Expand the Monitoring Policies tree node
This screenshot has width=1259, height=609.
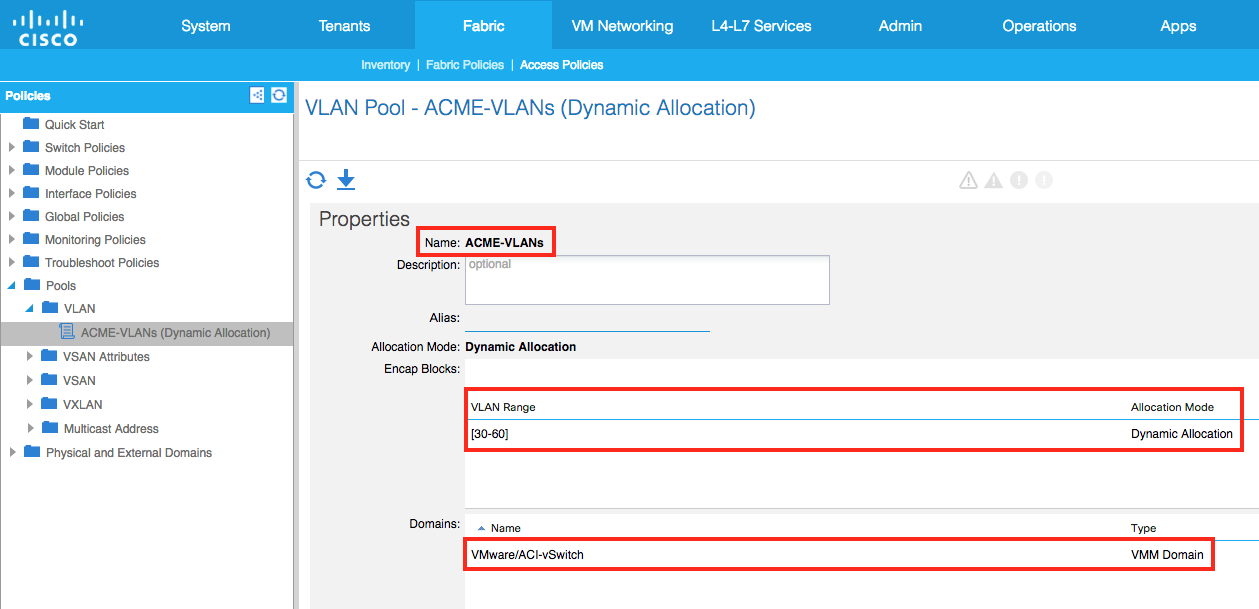click(12, 239)
